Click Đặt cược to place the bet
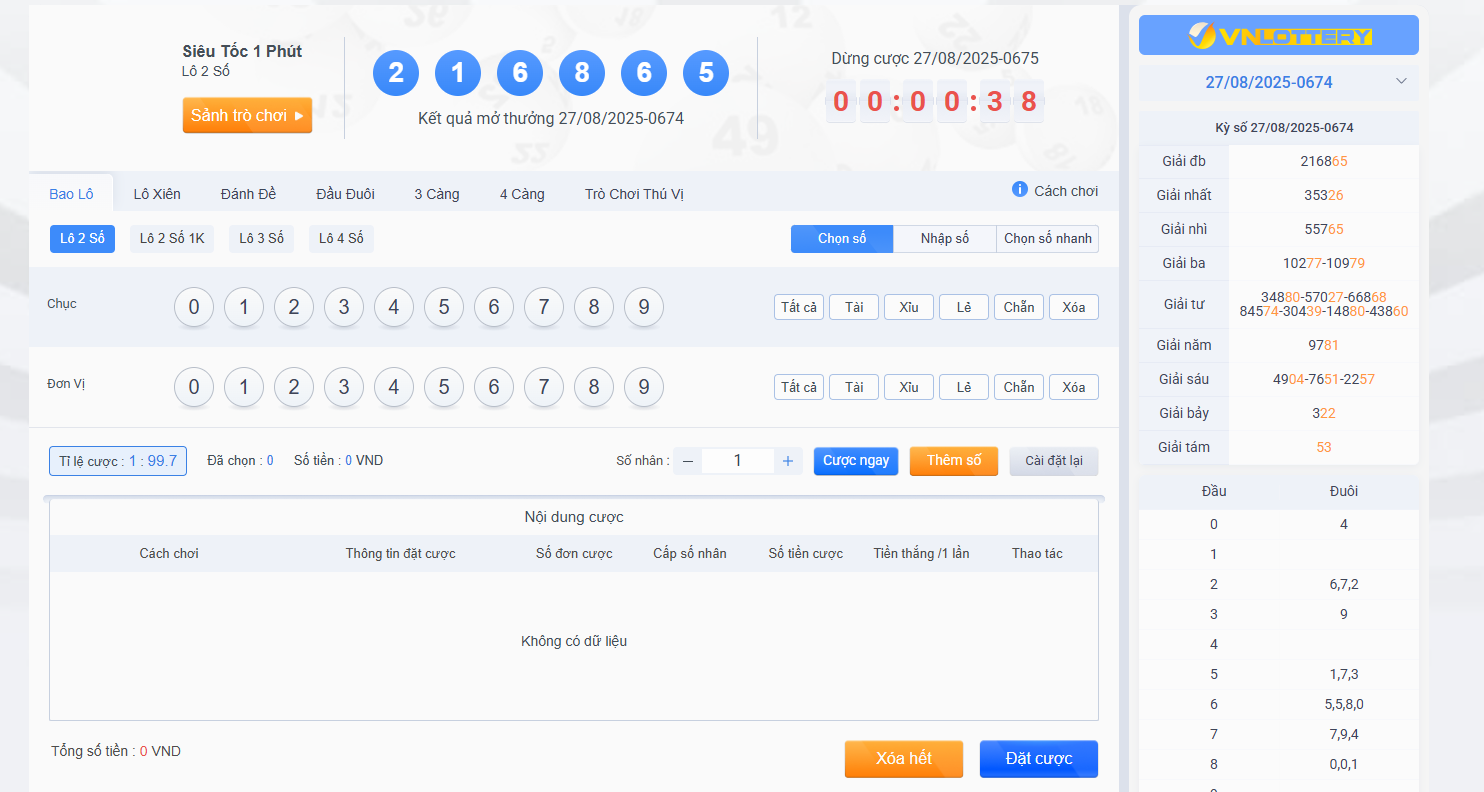Image resolution: width=1484 pixels, height=792 pixels. tap(1038, 758)
